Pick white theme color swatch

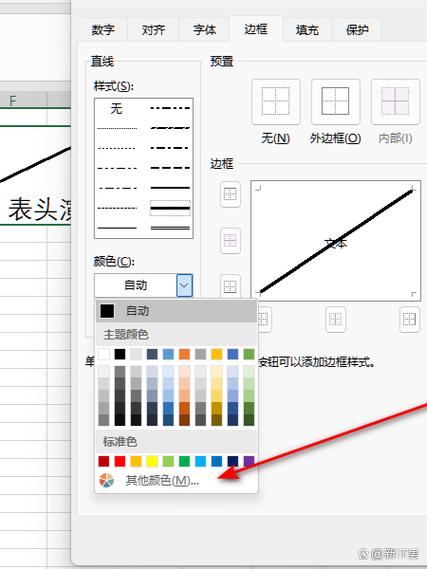click(x=104, y=354)
